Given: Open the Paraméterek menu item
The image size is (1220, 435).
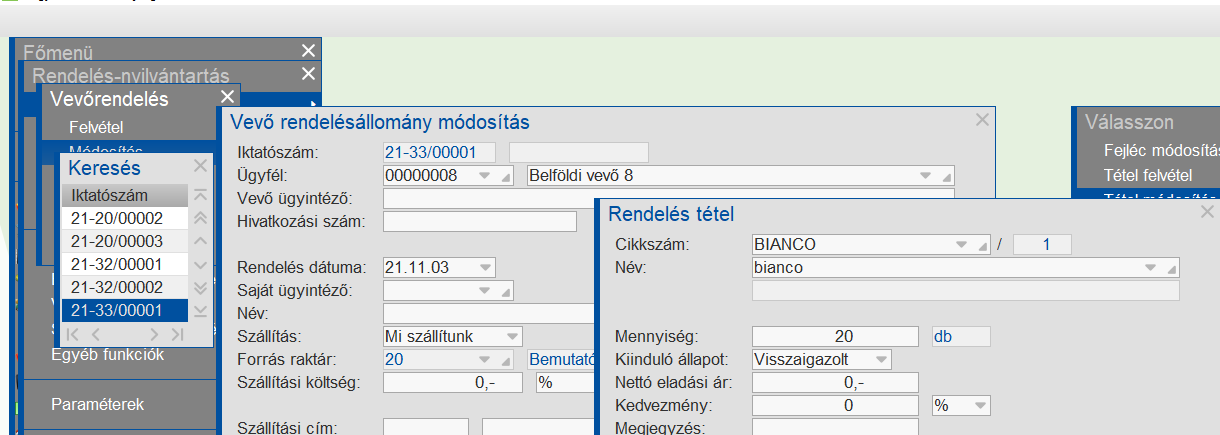Looking at the screenshot, I should tap(98, 405).
